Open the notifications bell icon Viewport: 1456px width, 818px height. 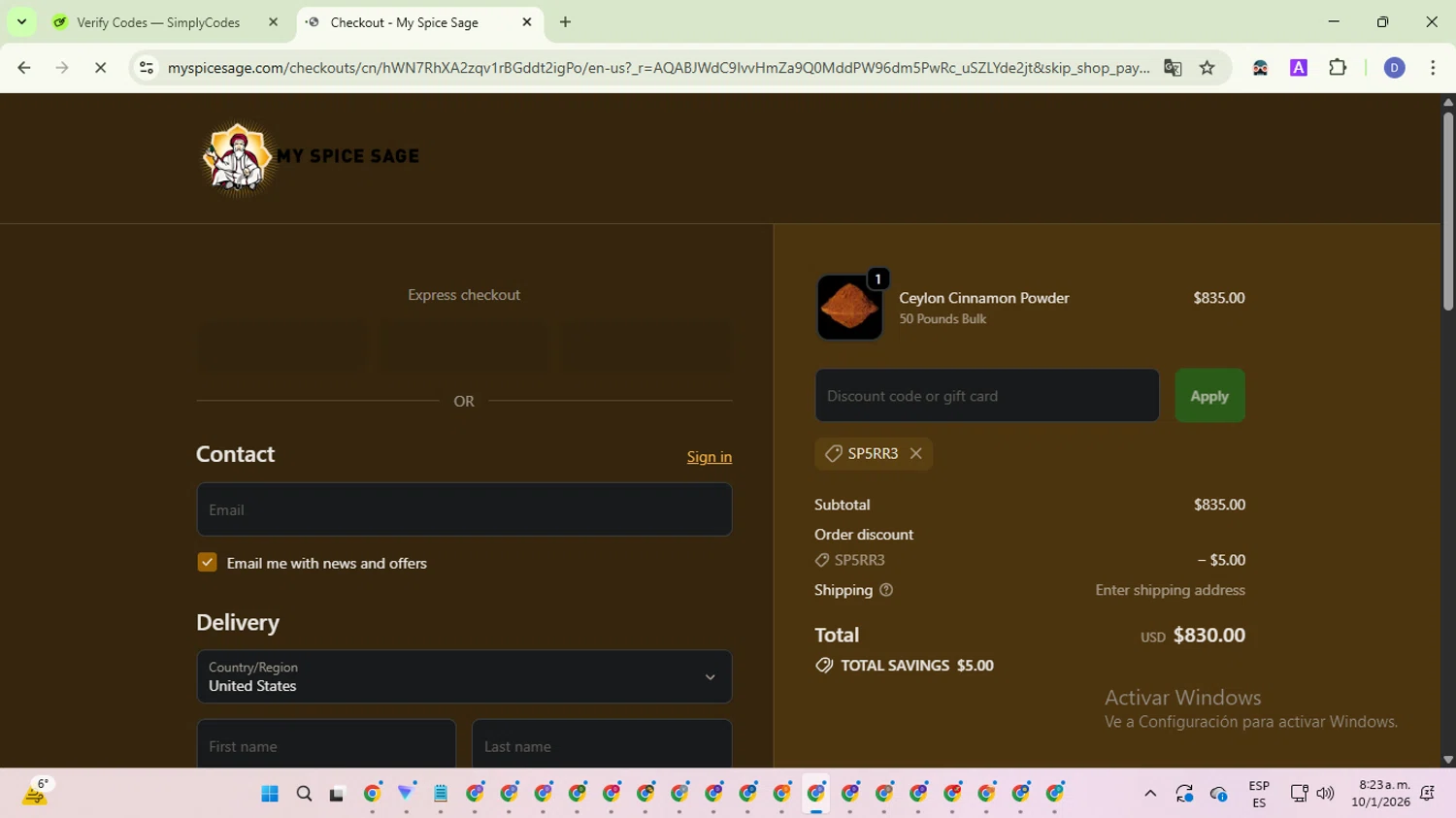point(1428,794)
